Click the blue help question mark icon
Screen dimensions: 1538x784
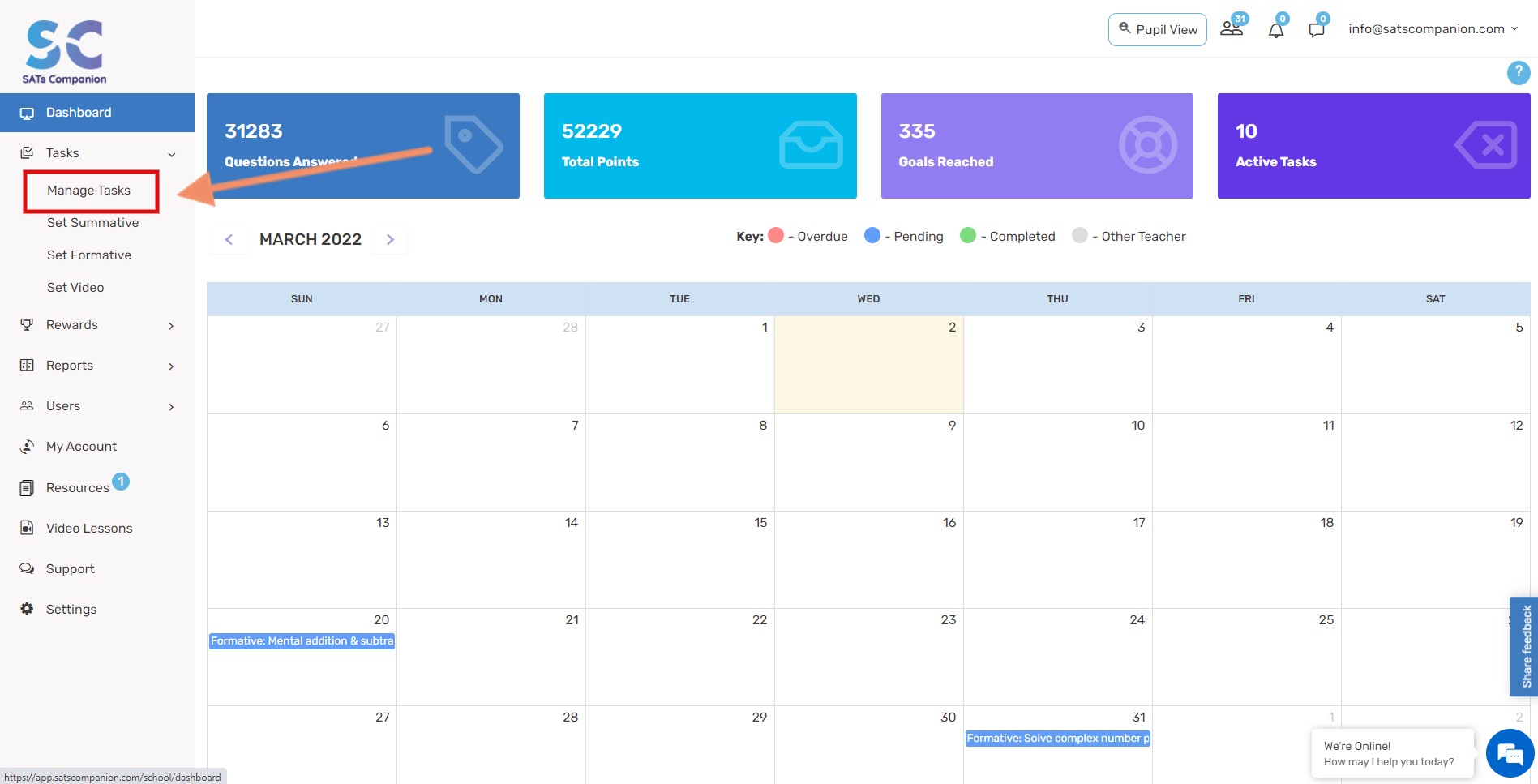coord(1519,72)
